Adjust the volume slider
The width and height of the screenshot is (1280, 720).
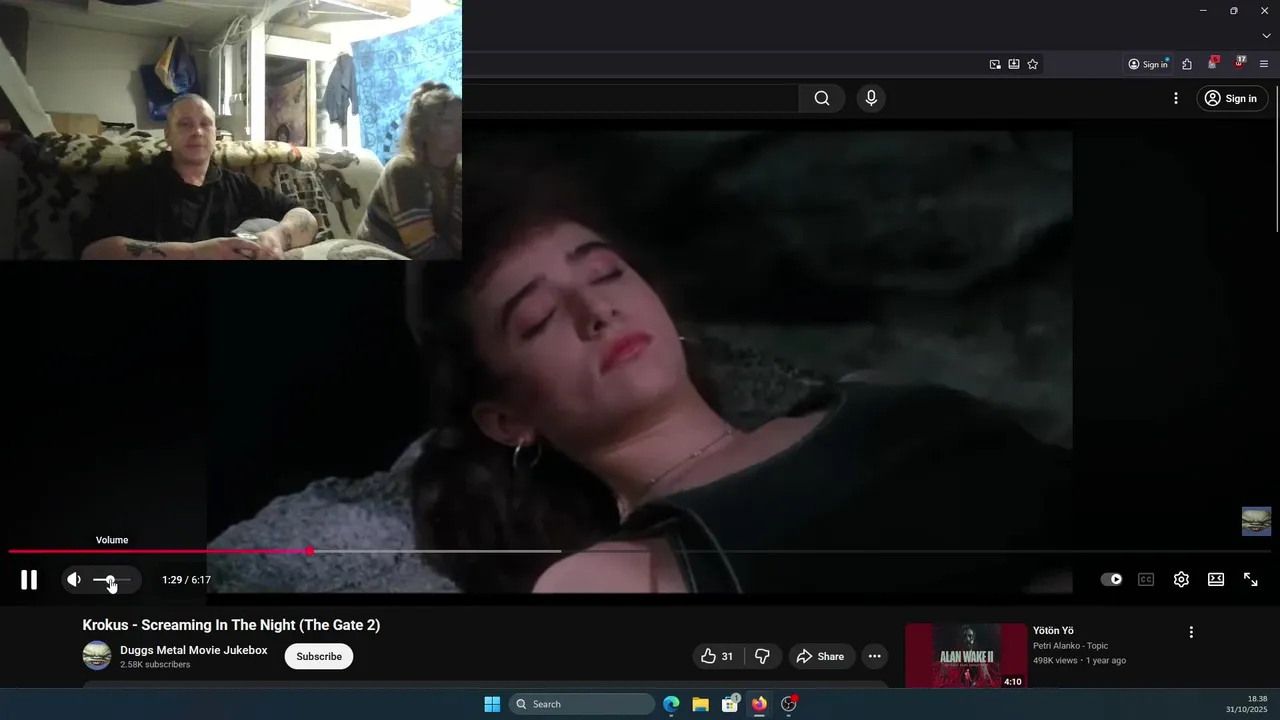tap(112, 580)
